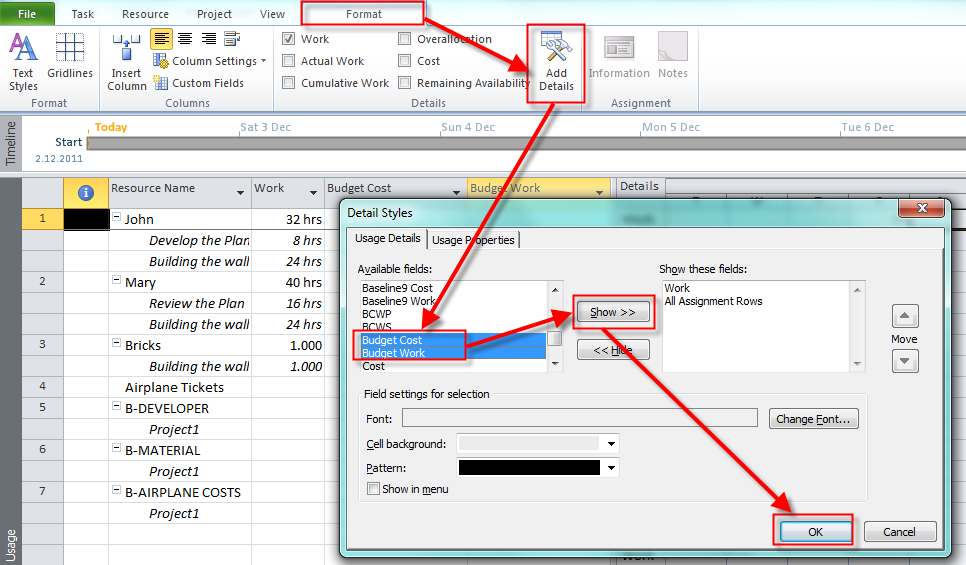Click the Move up arrow button
Screen dimensions: 966x565
pos(904,317)
